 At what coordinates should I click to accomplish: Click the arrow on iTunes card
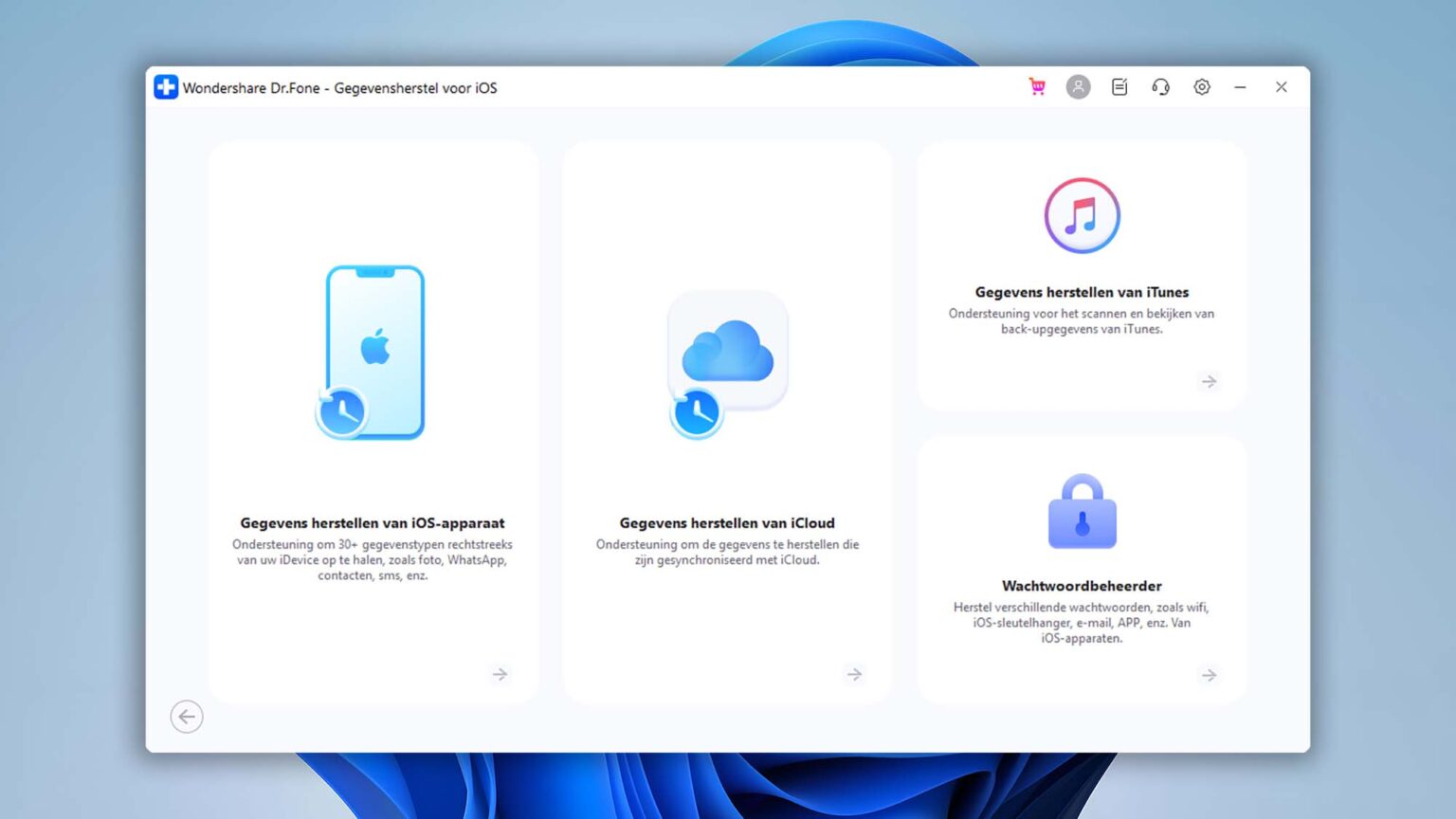(x=1209, y=381)
